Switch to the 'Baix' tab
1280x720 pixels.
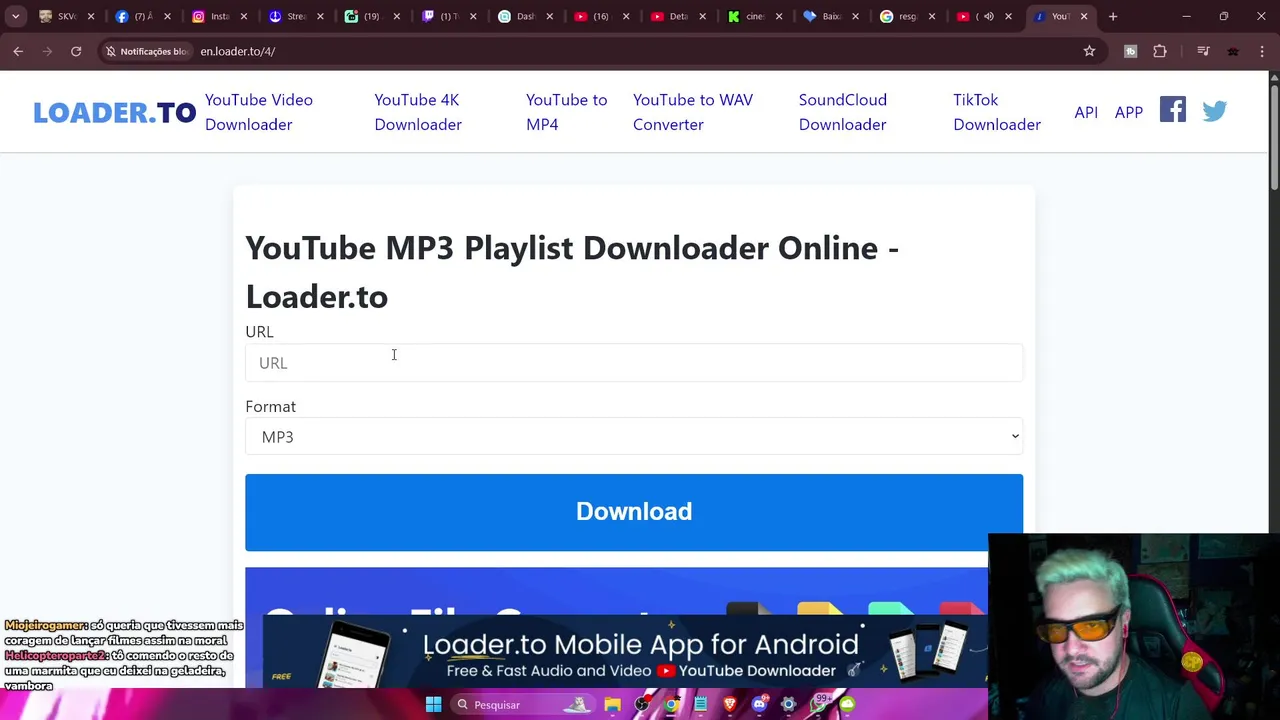(x=830, y=16)
